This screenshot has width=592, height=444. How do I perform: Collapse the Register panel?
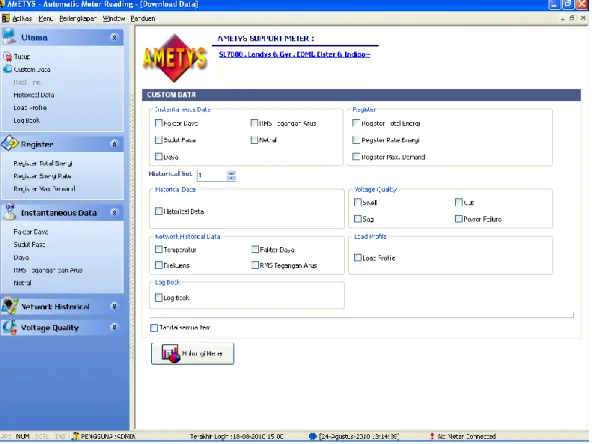114,144
